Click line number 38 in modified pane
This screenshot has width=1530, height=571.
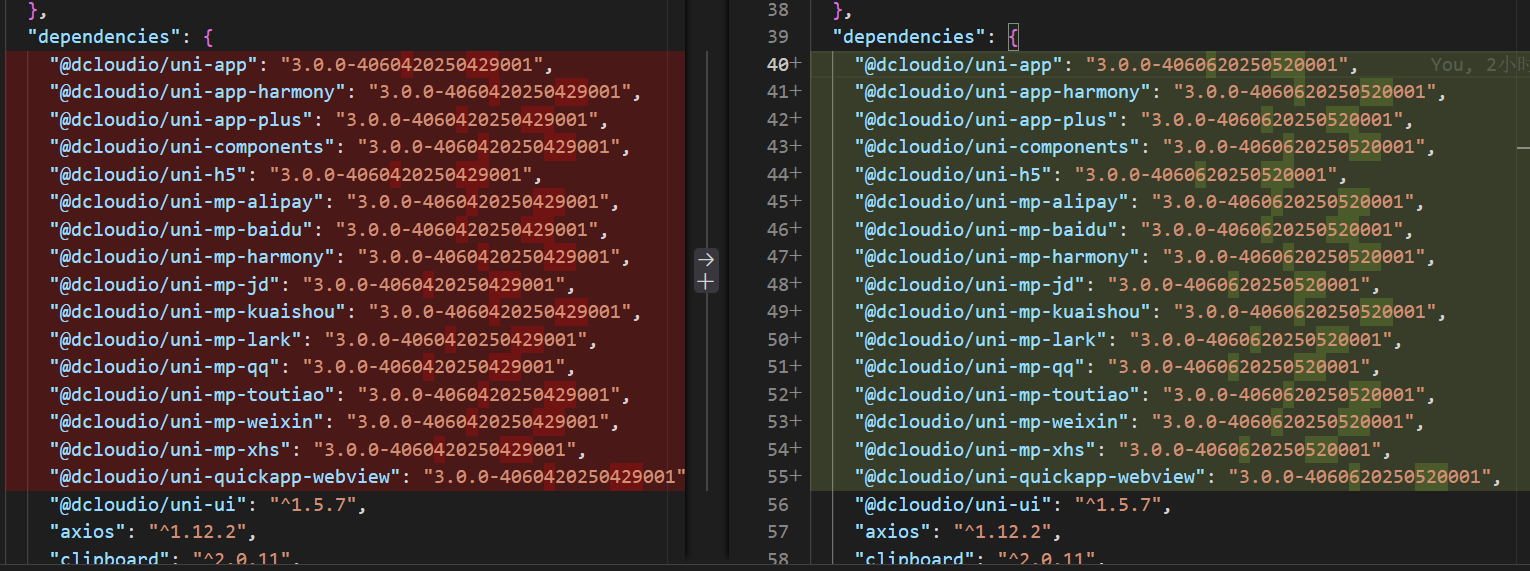(777, 10)
